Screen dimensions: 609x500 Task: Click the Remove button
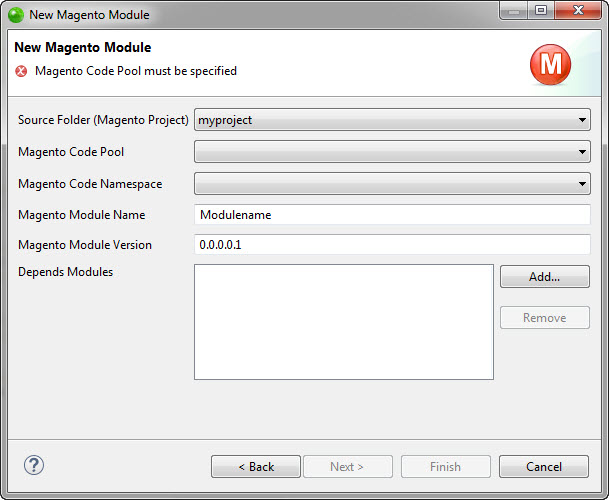(545, 318)
